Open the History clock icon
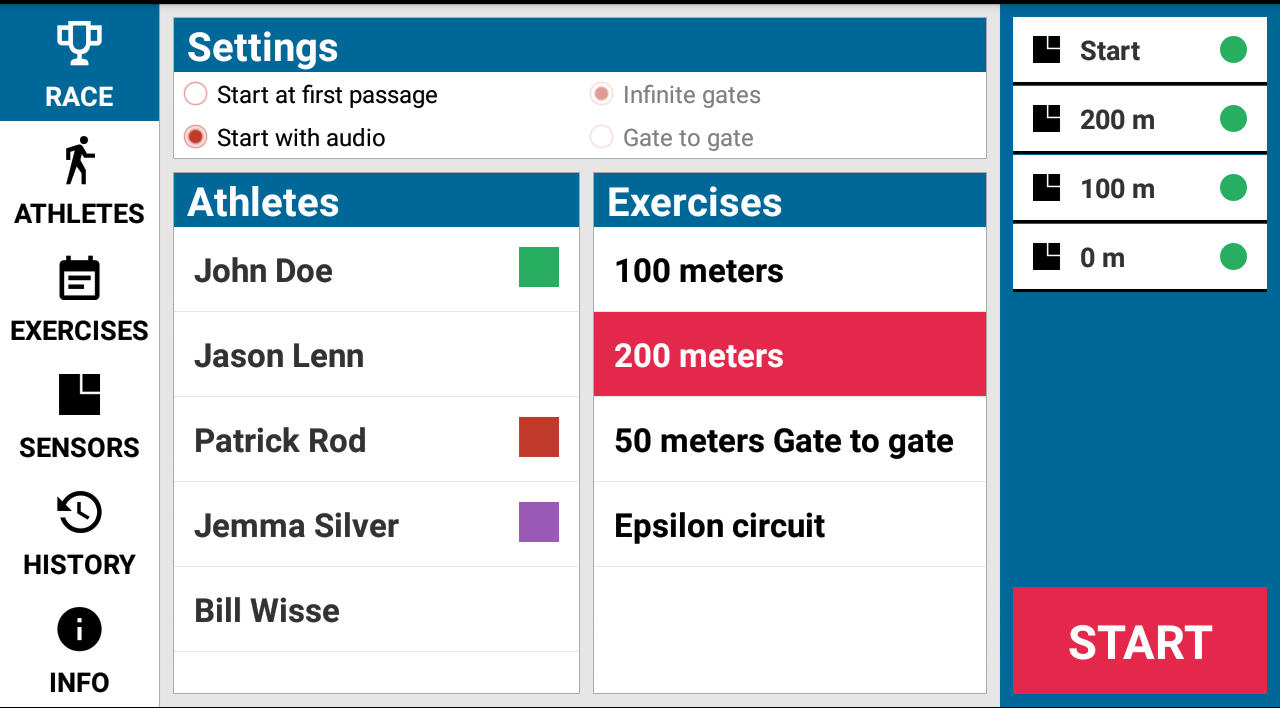Viewport: 1280px width, 708px height. tap(79, 513)
